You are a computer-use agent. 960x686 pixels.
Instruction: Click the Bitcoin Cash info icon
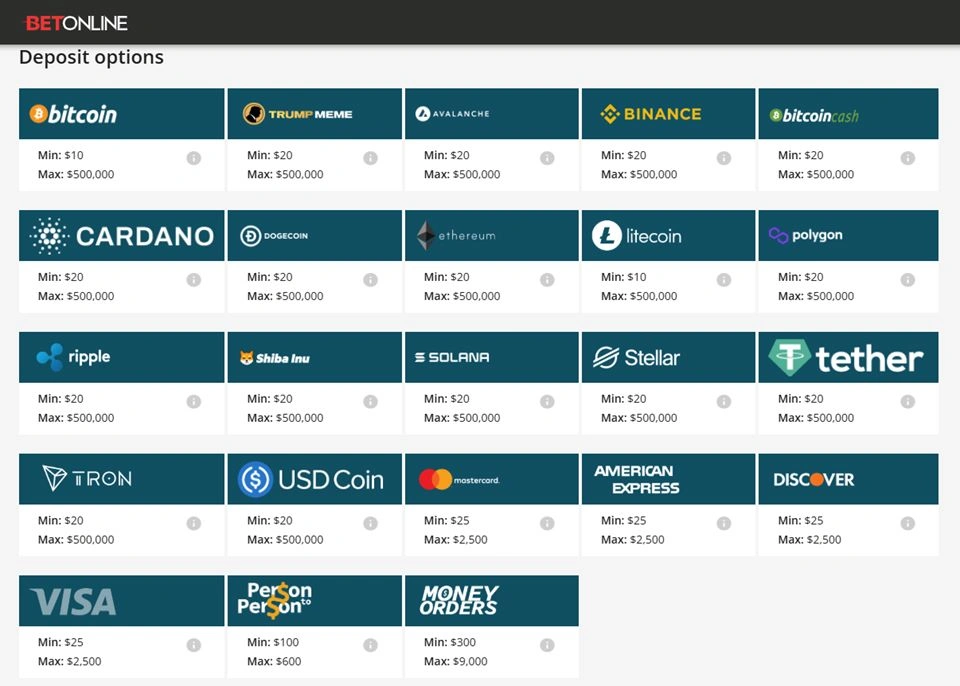908,158
